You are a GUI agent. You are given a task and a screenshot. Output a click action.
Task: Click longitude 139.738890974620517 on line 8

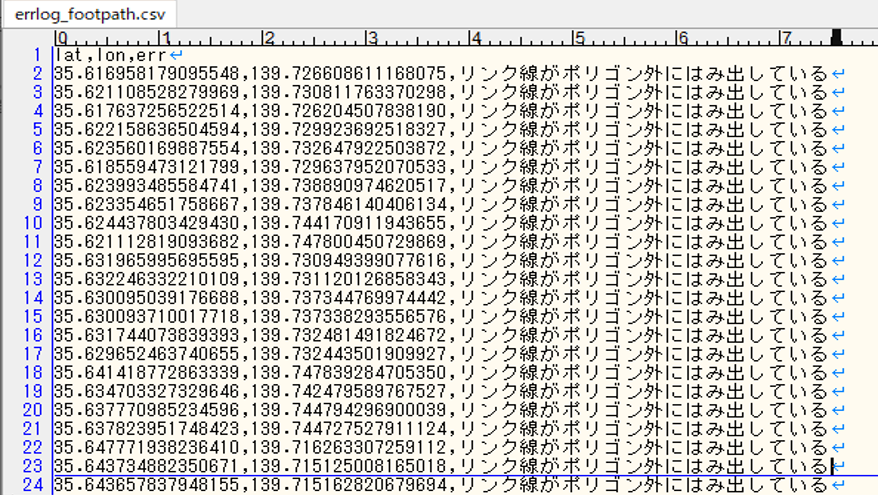[348, 185]
